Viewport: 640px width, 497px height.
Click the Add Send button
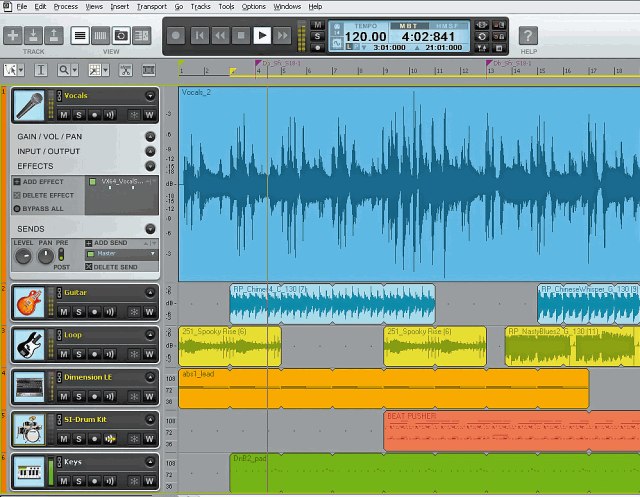tap(107, 243)
